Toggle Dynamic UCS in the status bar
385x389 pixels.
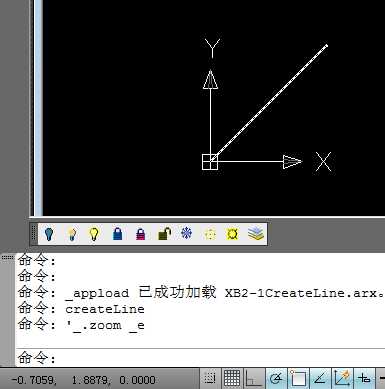(342, 378)
